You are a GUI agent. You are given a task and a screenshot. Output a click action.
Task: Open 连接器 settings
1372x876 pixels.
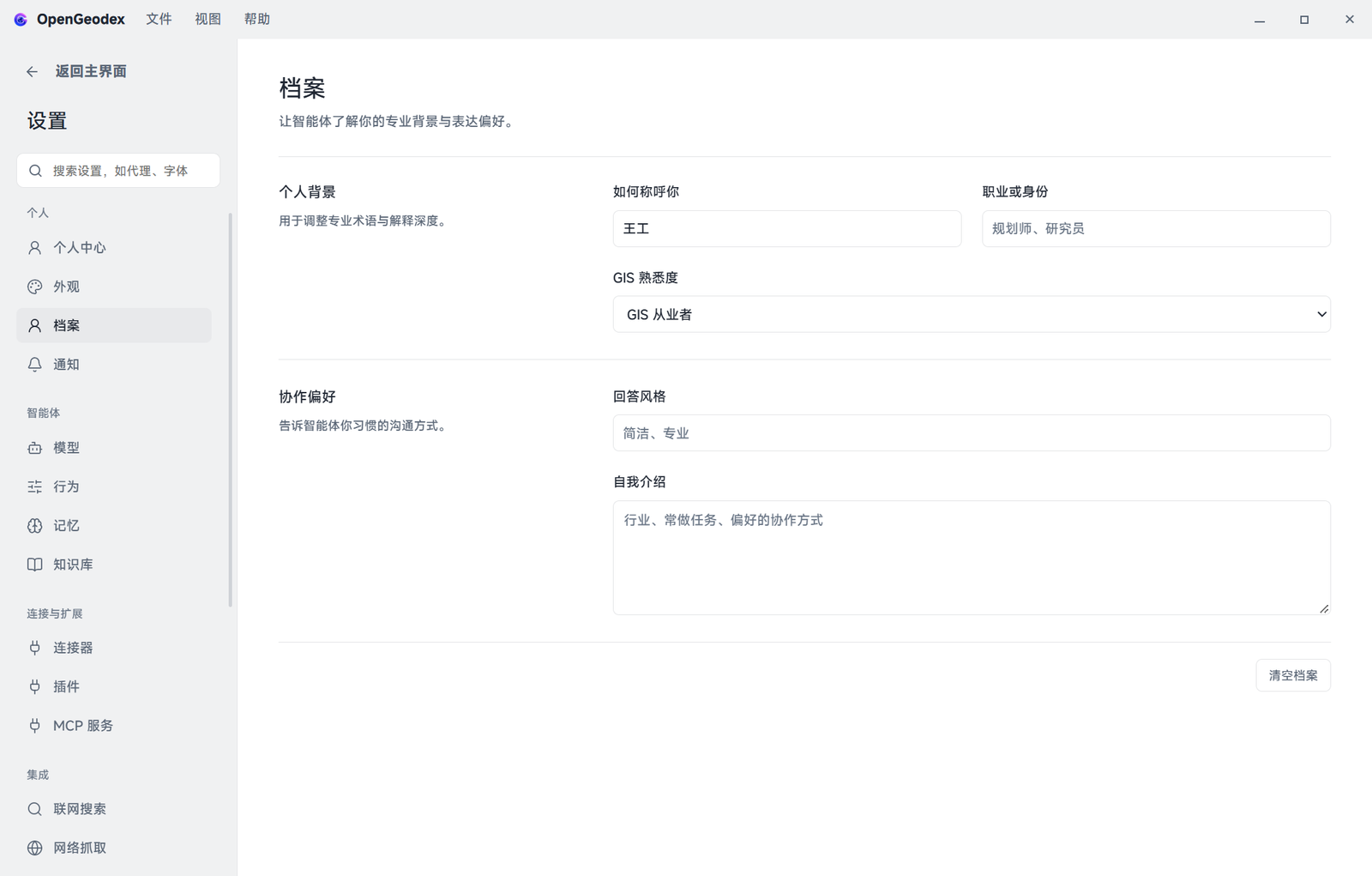[x=114, y=648]
